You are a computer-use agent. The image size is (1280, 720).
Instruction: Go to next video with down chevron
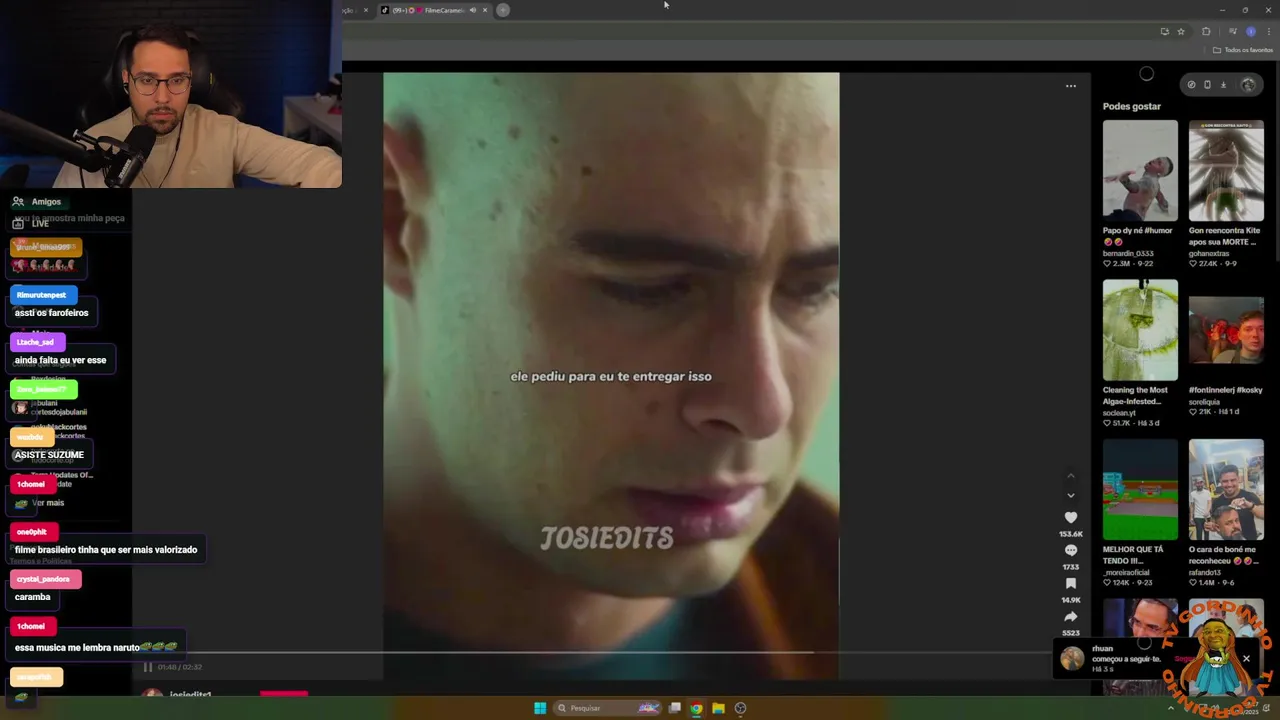tap(1071, 495)
